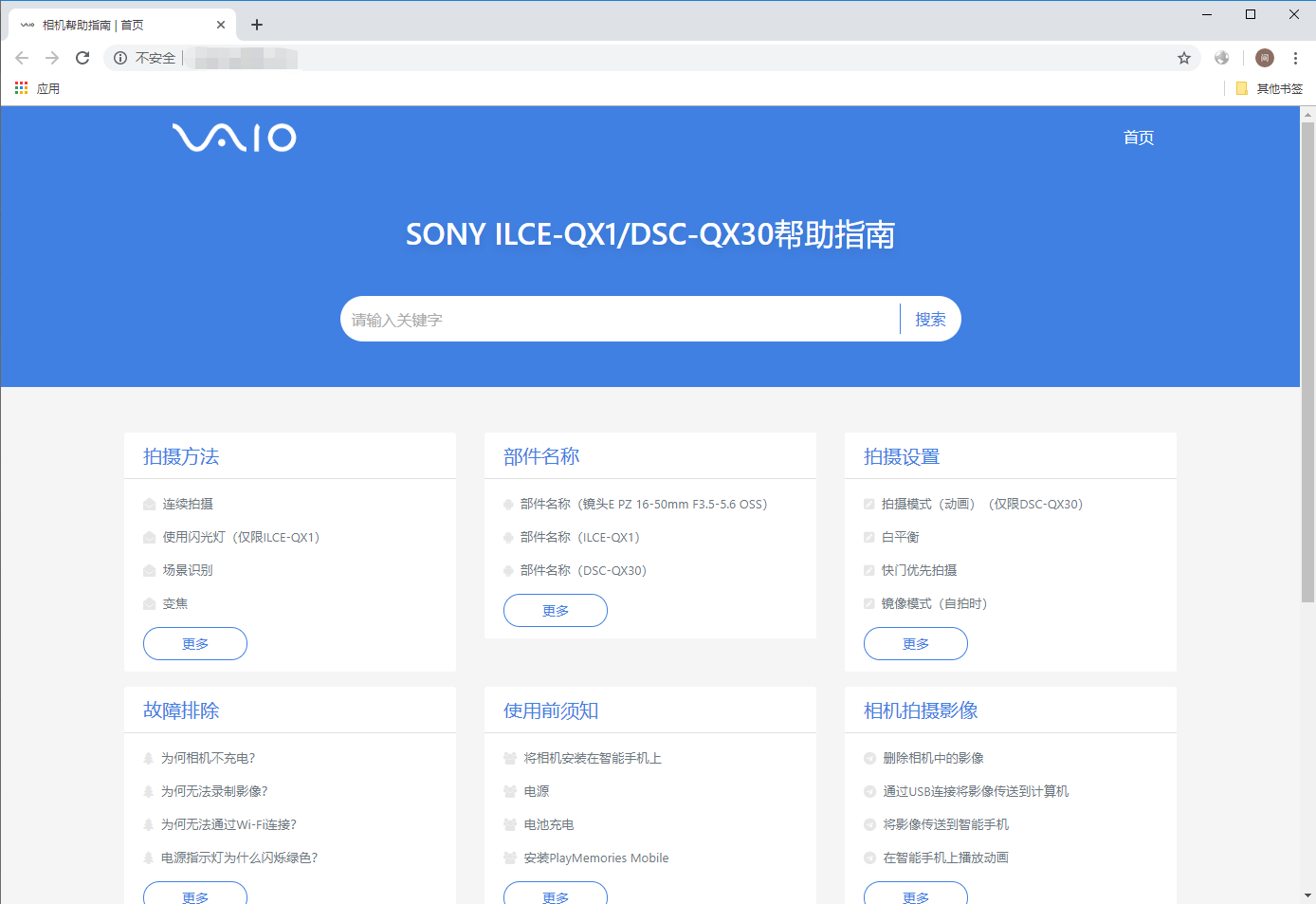Open 电源指示灯为什么闪烁绿色? link
Image resolution: width=1316 pixels, height=904 pixels.
(239, 858)
